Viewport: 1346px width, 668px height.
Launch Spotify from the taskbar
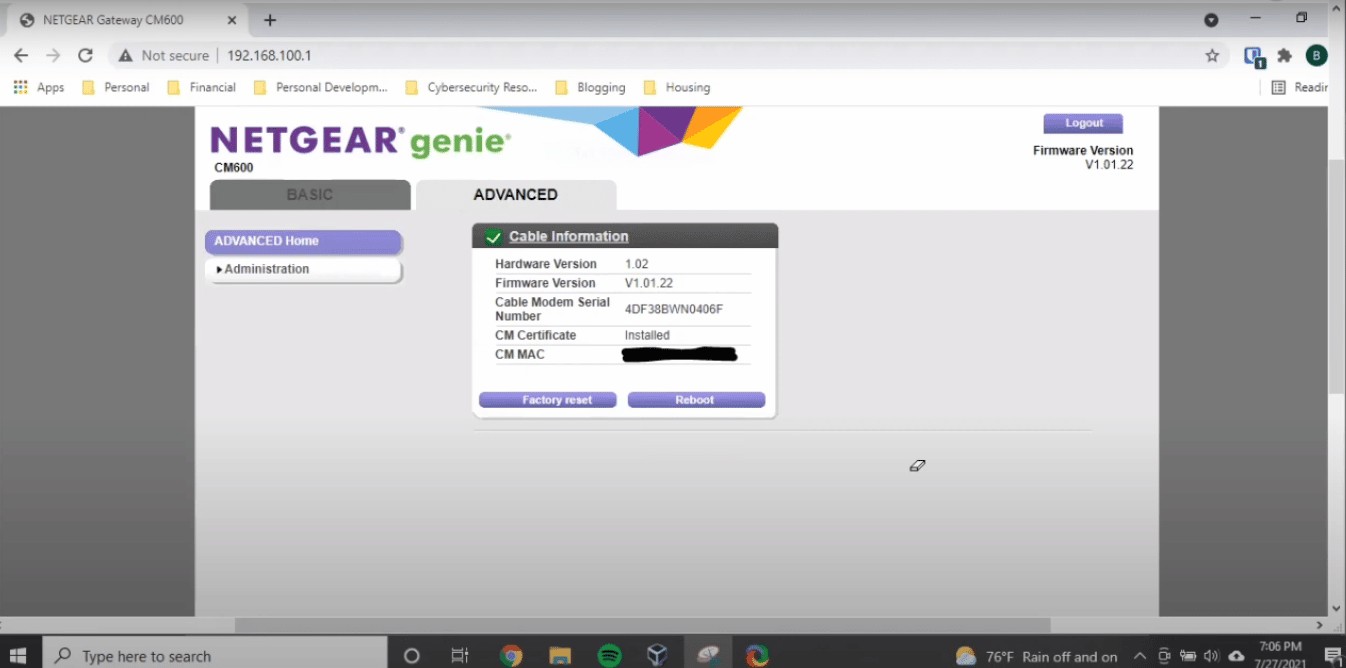[x=609, y=655]
